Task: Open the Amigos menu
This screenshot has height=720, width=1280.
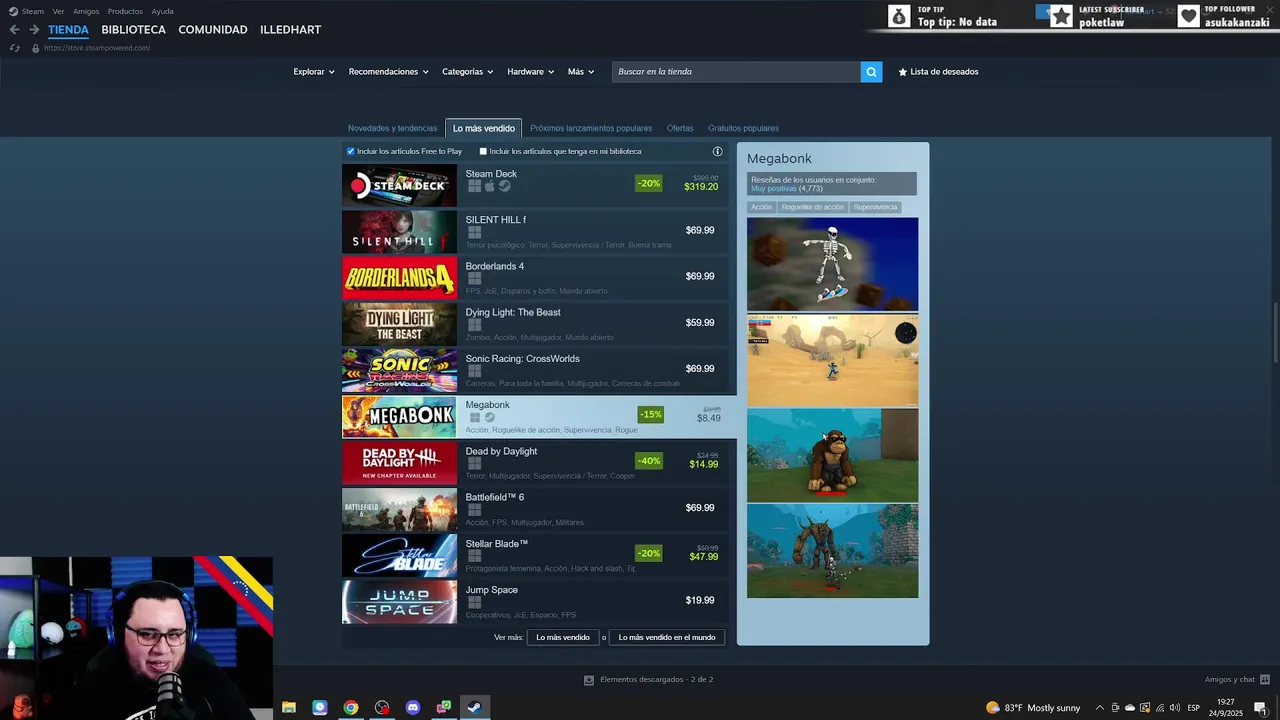Action: pos(86,11)
